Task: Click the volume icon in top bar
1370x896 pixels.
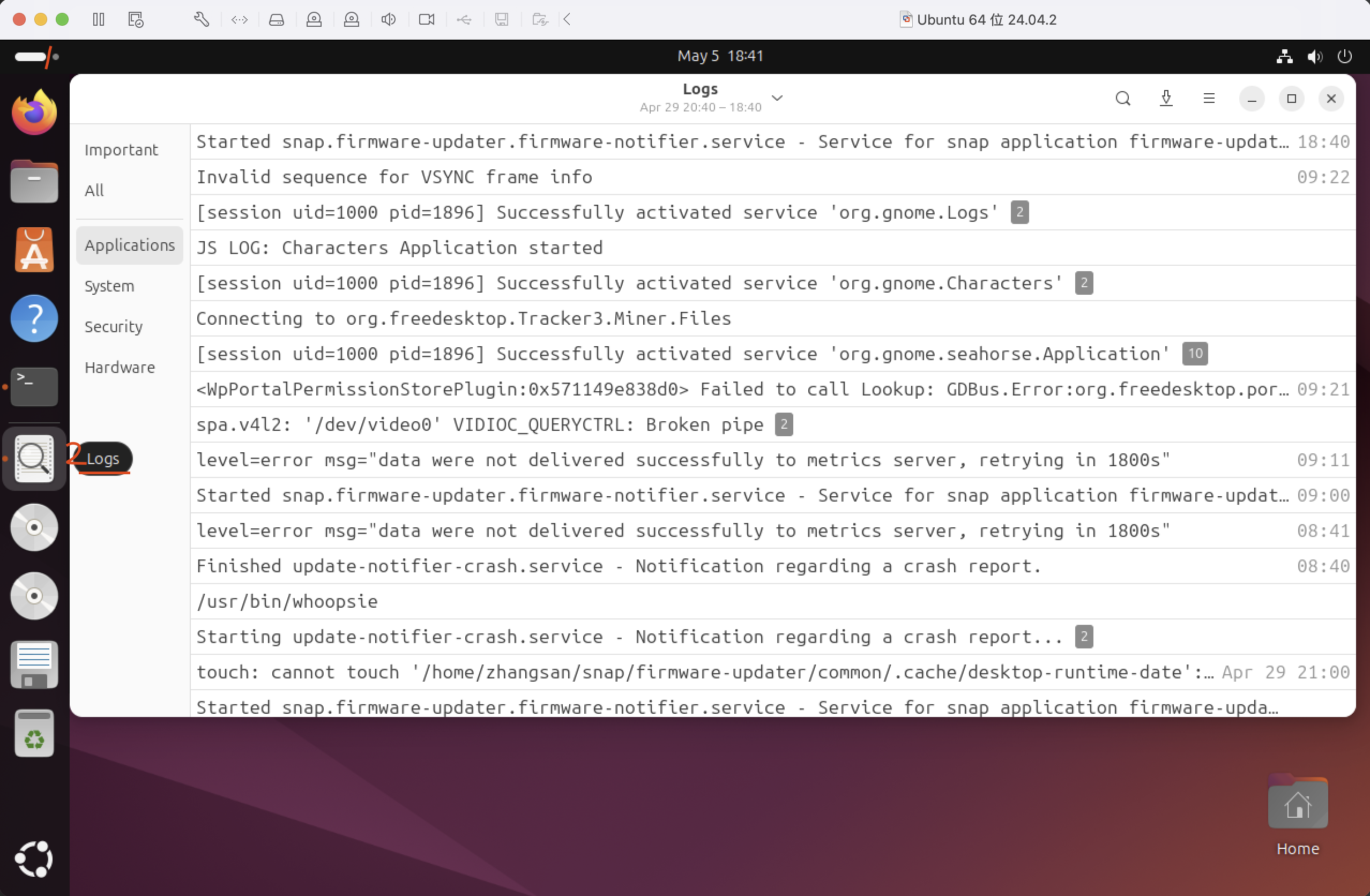Action: pos(1315,56)
